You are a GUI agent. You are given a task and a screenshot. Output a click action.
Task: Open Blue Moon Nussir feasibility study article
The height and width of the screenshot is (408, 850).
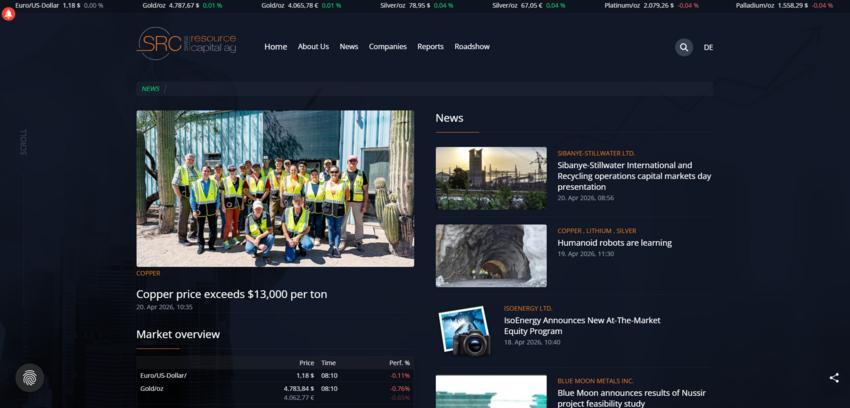tap(632, 398)
